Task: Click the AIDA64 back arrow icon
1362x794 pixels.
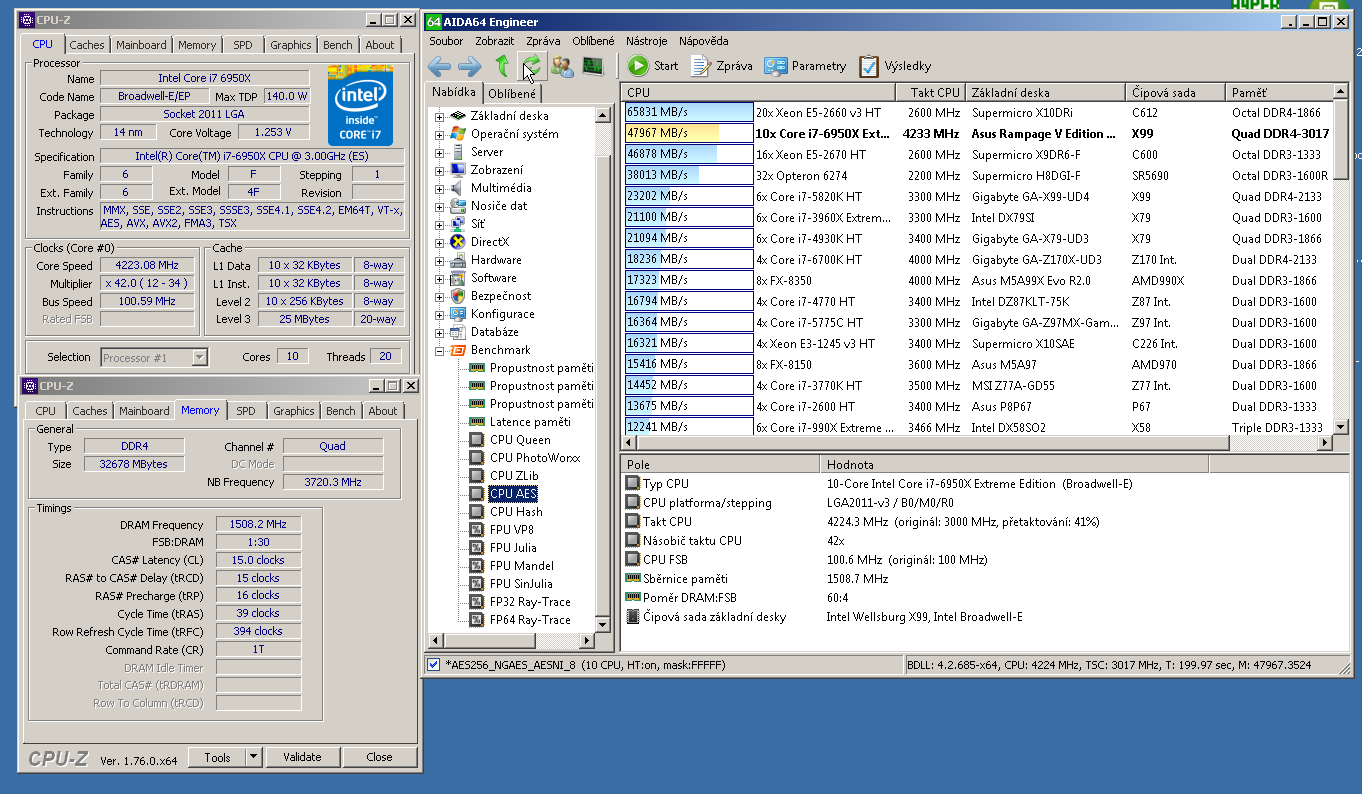Action: click(x=439, y=66)
